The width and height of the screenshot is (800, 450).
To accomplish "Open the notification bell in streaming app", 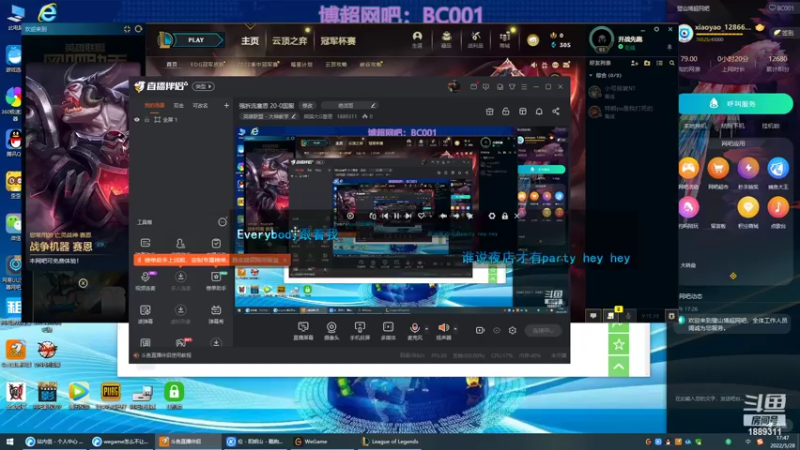I will (539, 111).
